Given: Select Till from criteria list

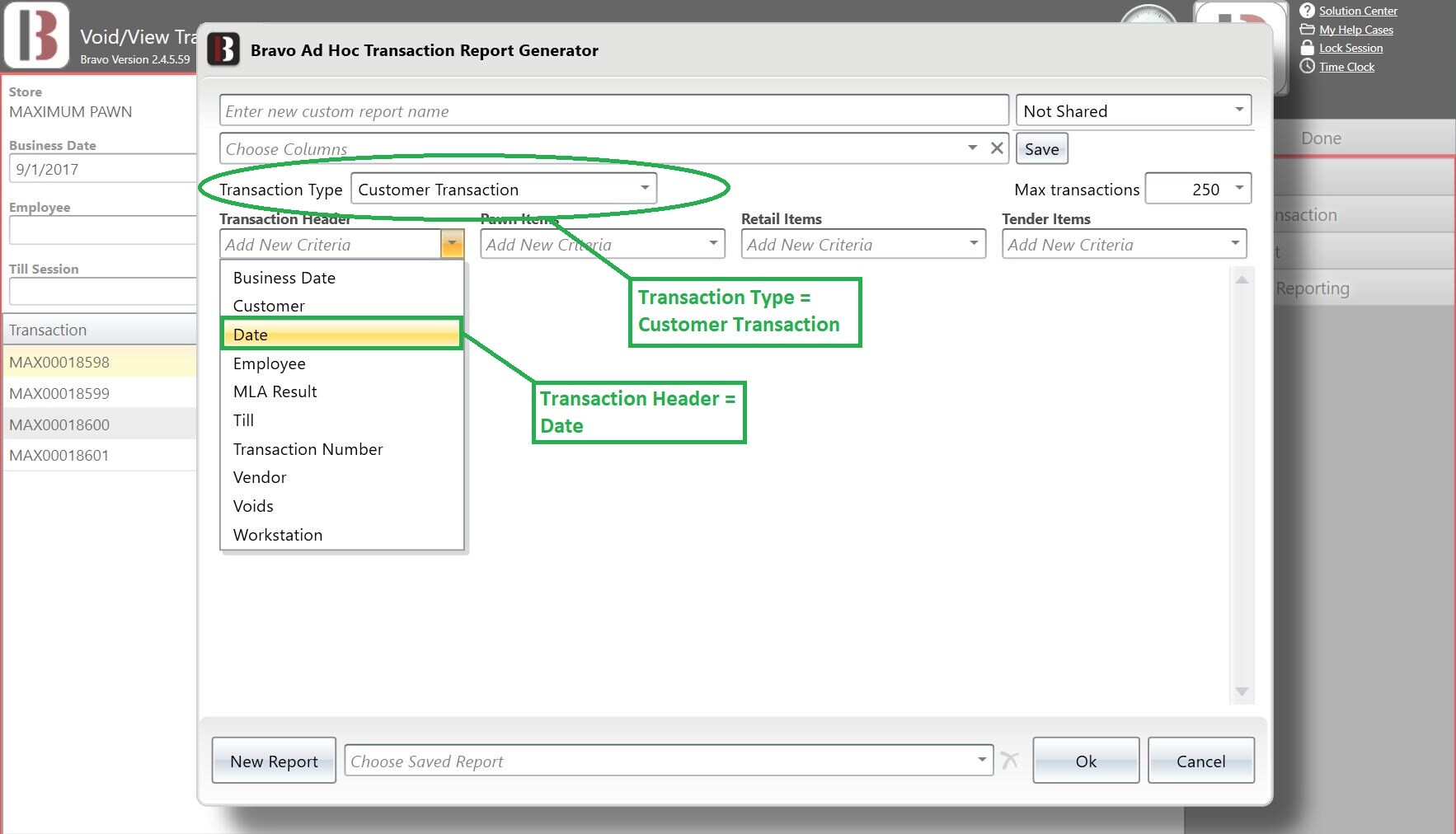Looking at the screenshot, I should 342,420.
